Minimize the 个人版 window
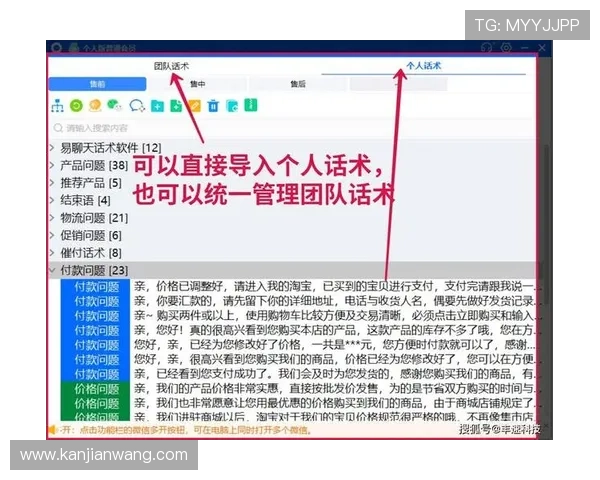Screen dimensions: 600x480 pos(525,48)
